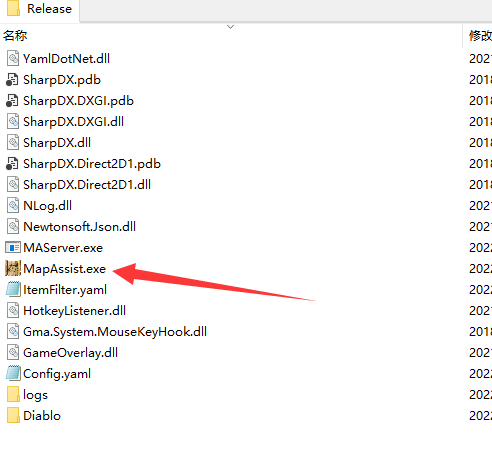Sort by the 名称 column header

click(x=15, y=35)
